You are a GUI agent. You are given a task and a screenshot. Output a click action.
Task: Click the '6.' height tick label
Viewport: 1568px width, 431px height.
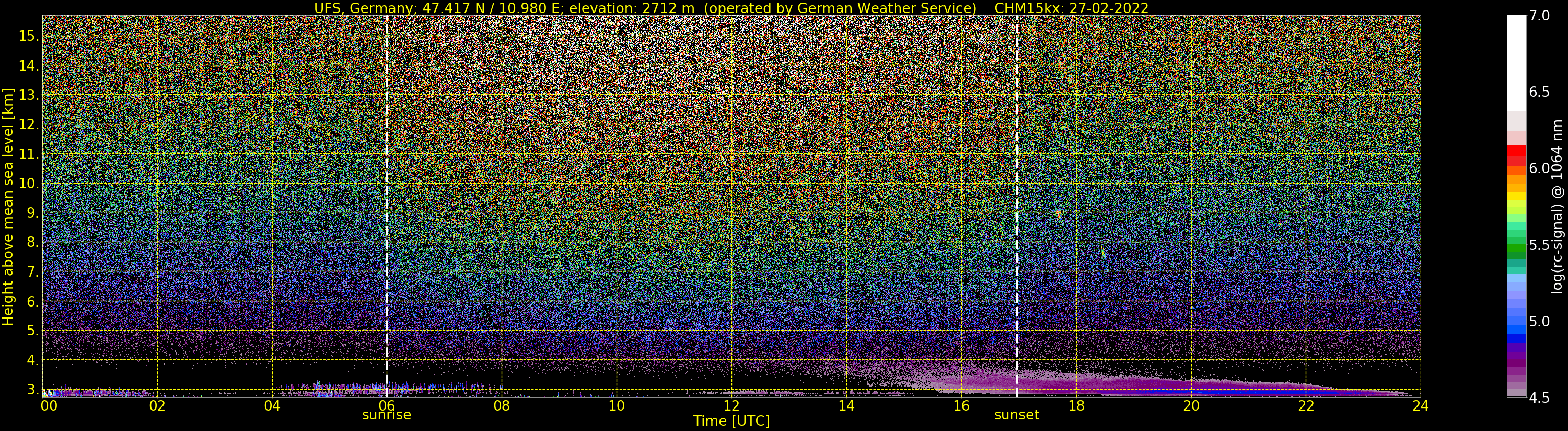pos(32,301)
